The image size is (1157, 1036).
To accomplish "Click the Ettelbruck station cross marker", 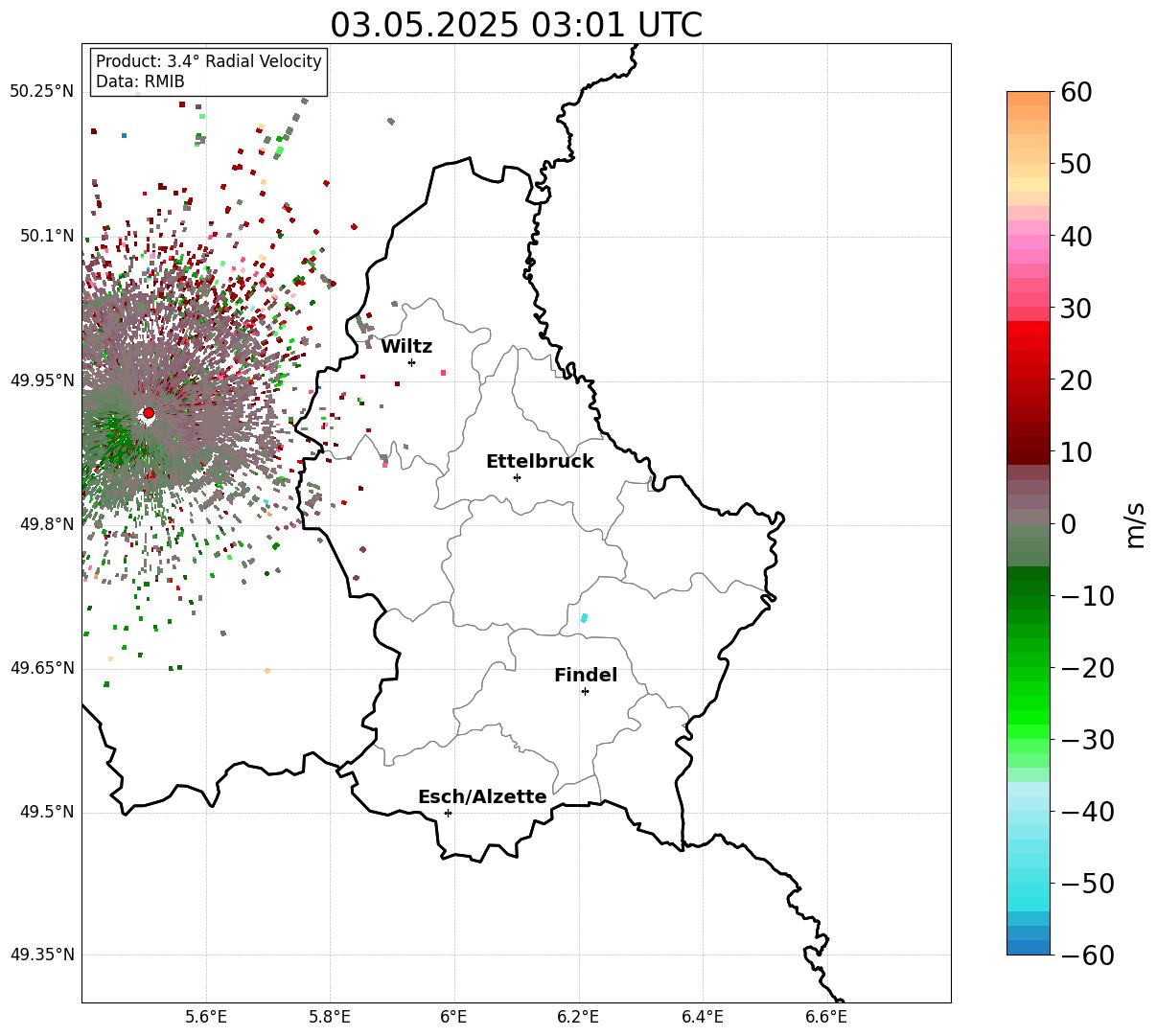I will pos(517,477).
